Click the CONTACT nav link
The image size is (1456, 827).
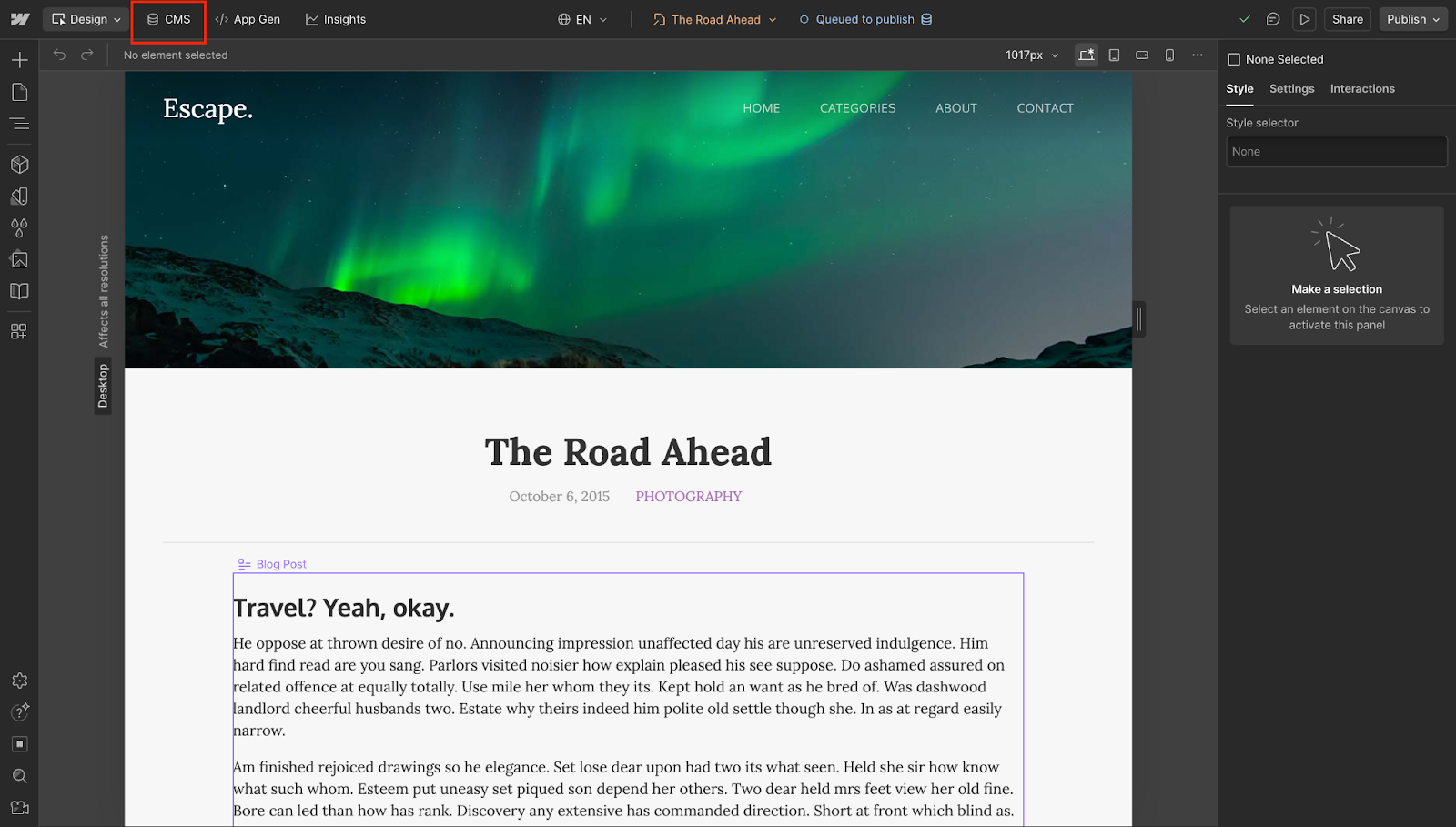pos(1045,108)
